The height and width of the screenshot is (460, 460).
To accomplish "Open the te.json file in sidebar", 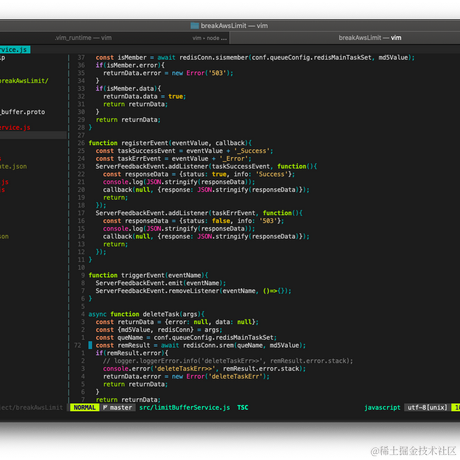I will click(14, 166).
